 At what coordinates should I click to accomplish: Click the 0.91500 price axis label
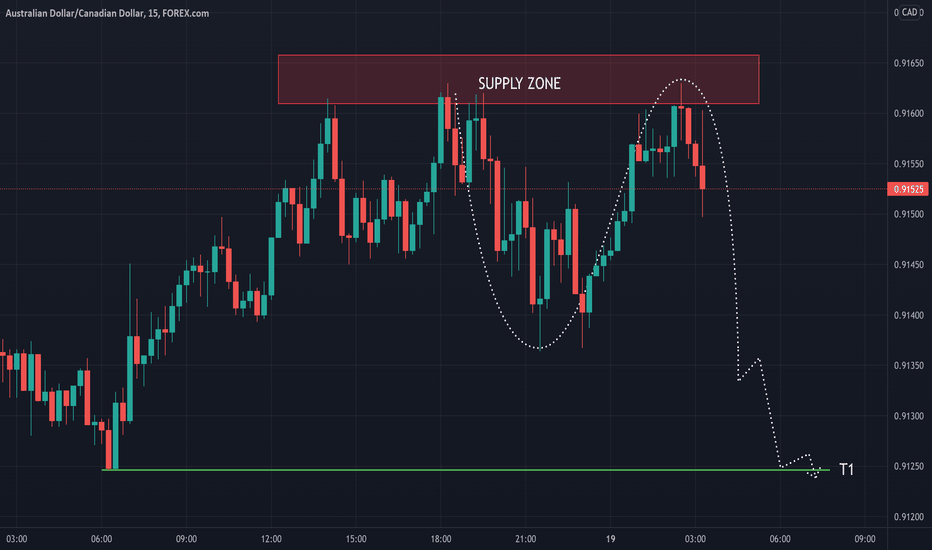click(909, 214)
